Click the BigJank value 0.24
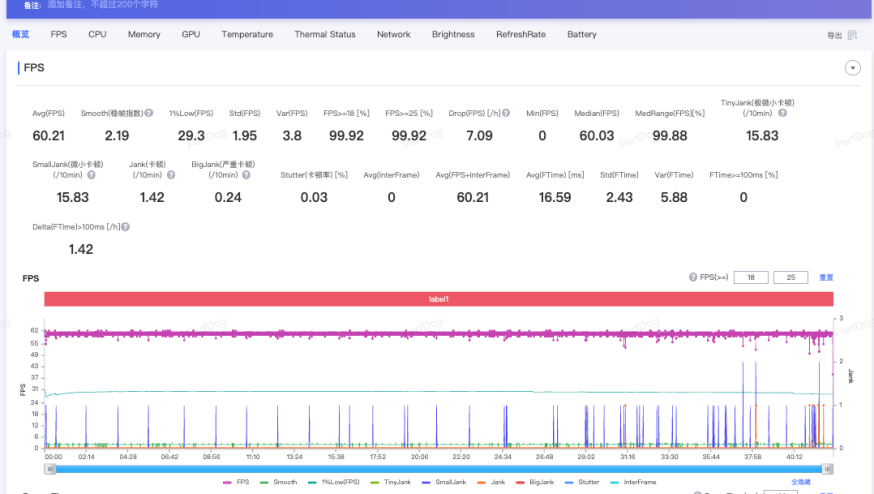The height and width of the screenshot is (494, 874). [228, 197]
